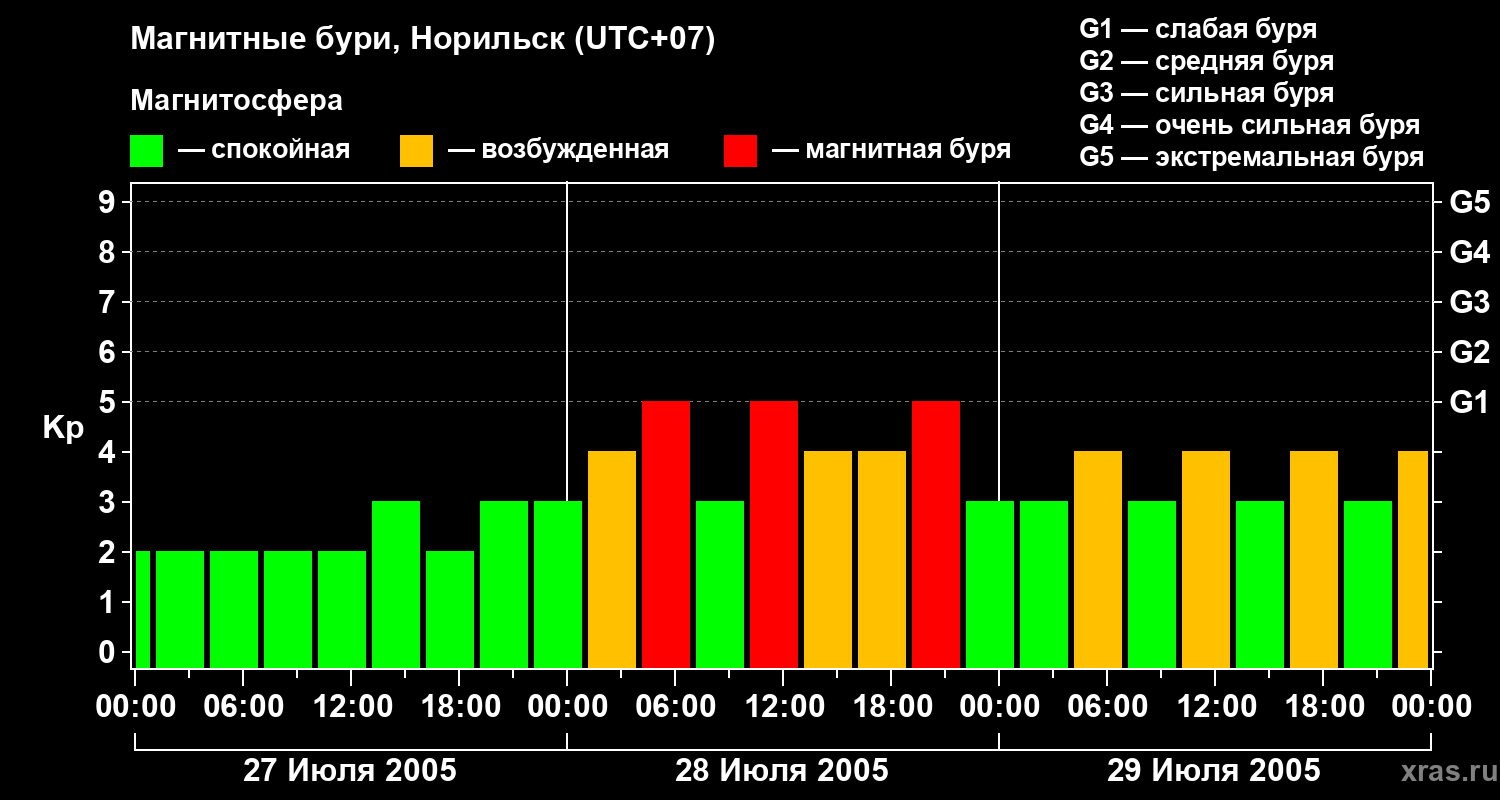Click the 'G4 — очень сильная буря' legend line

(x=1250, y=125)
